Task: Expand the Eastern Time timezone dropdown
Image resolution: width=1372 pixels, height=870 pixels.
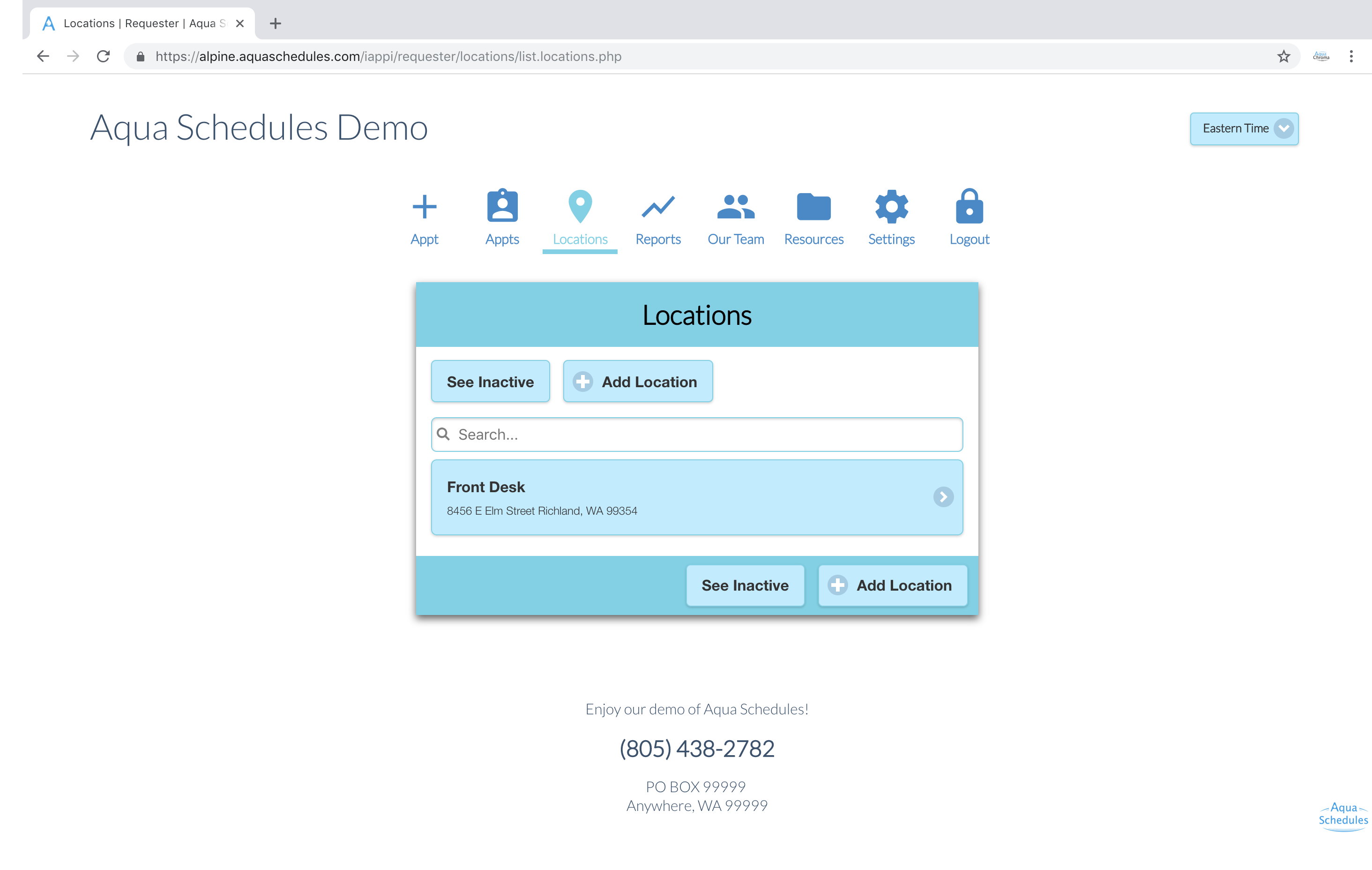Action: tap(1245, 128)
